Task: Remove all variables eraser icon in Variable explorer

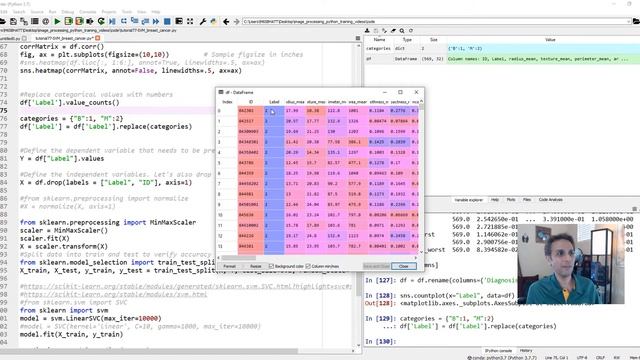Action: tap(393, 31)
